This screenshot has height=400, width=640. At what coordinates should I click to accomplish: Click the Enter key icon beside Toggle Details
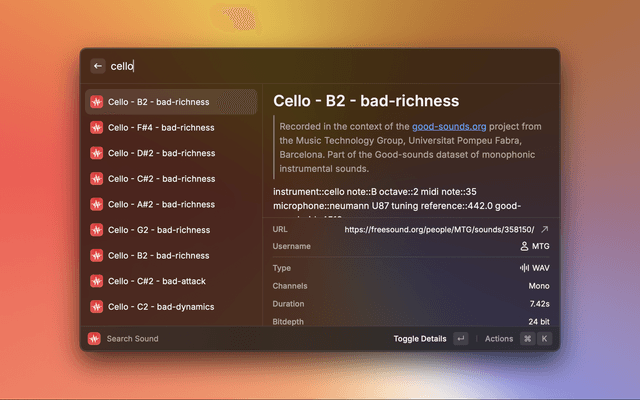(460, 339)
